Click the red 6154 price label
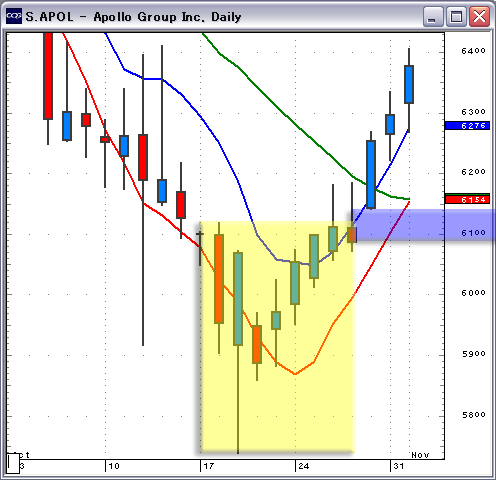This screenshot has height=480, width=496. [x=468, y=200]
